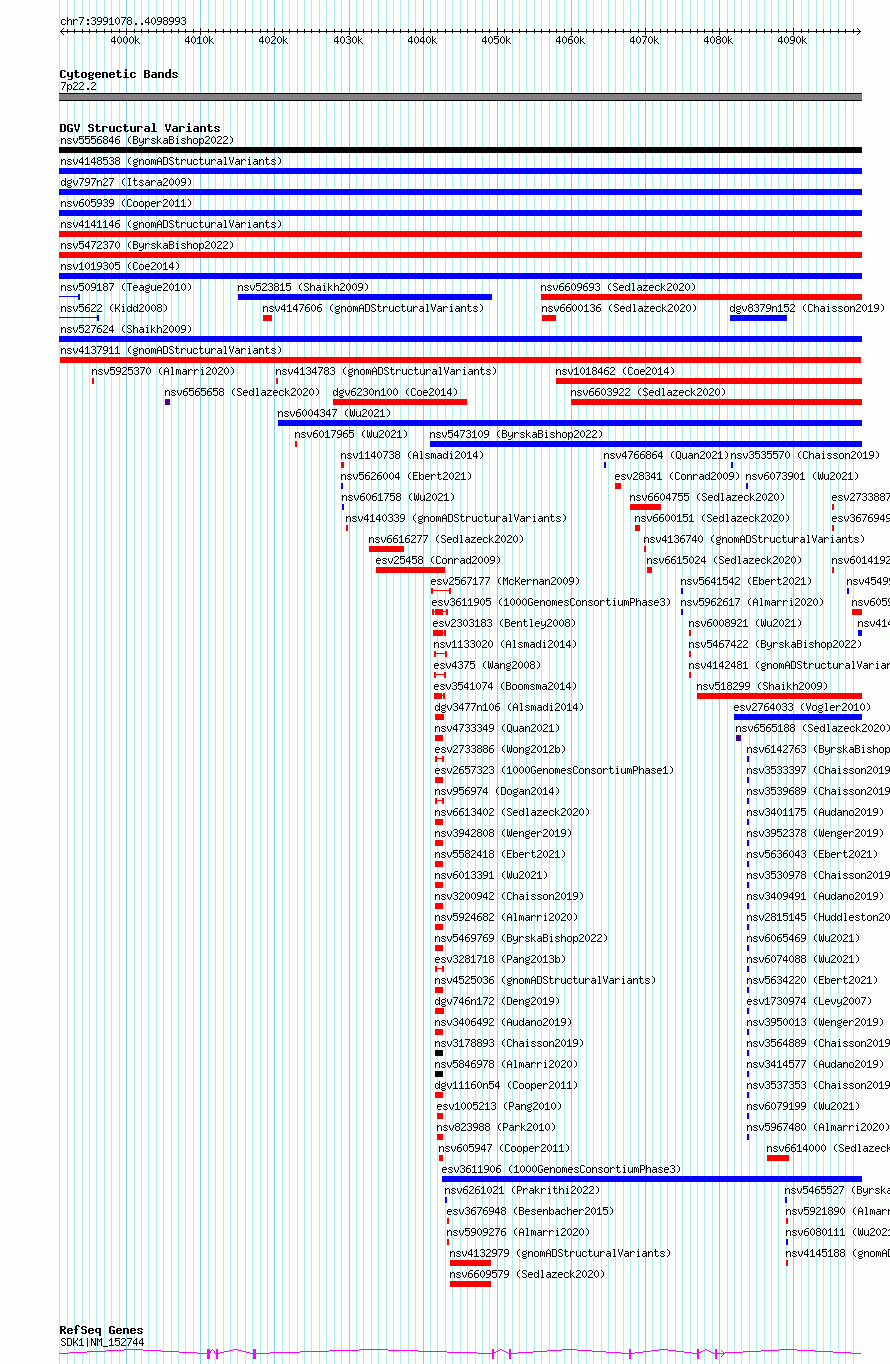Click nsv4137911 gnomAD variant label
The width and height of the screenshot is (890, 1364).
pos(171,351)
